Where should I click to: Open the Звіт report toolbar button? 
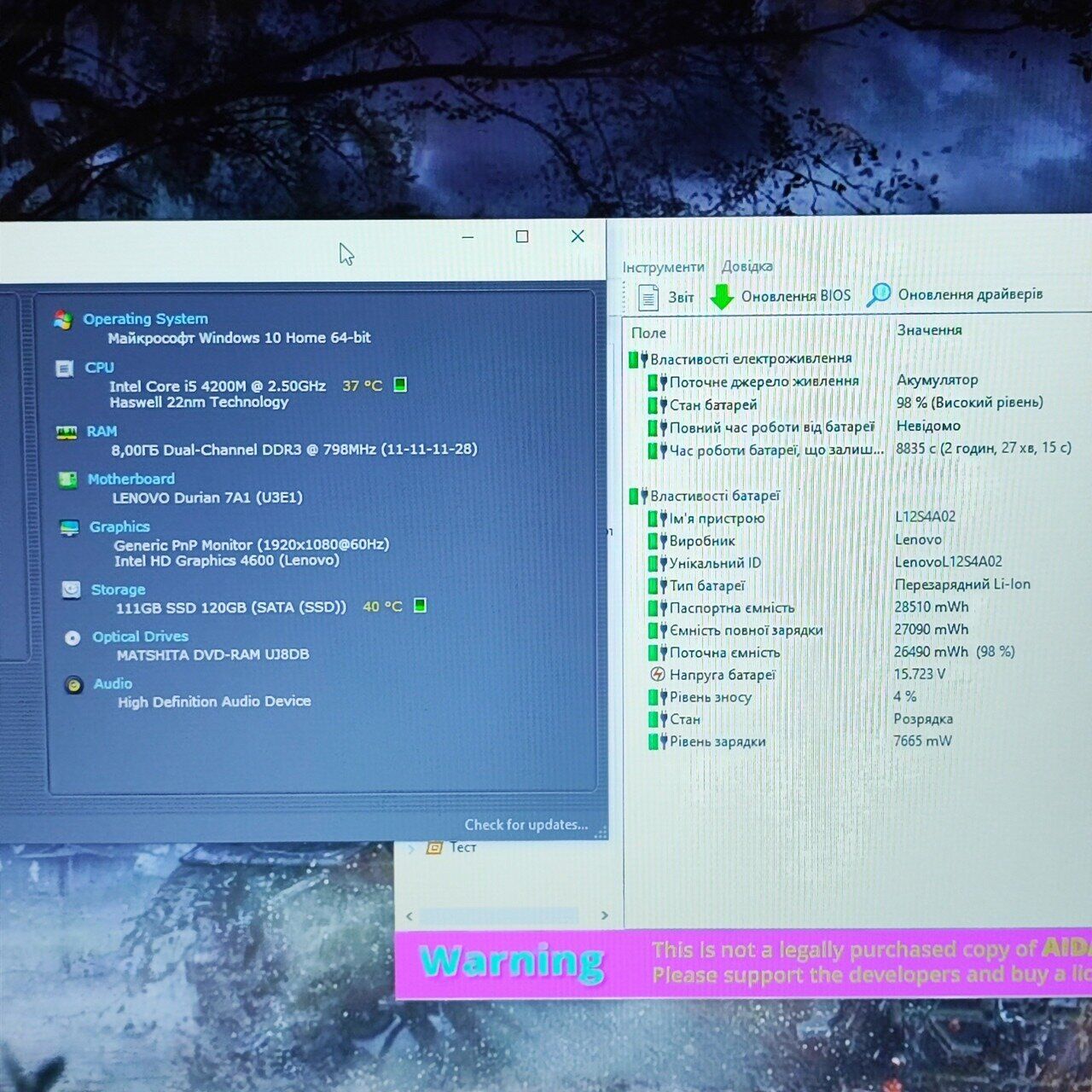pyautogui.click(x=666, y=297)
